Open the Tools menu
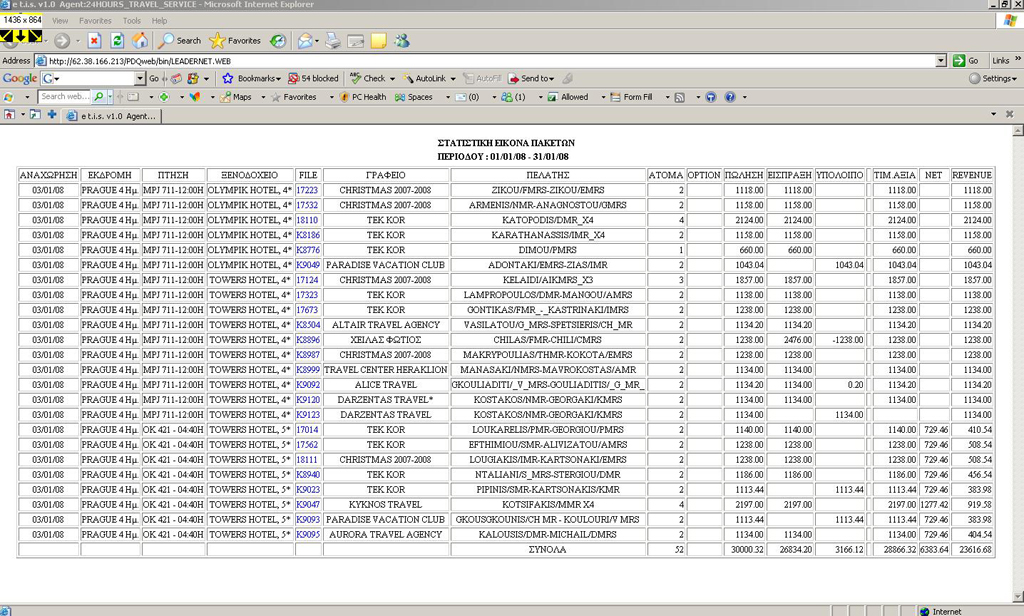The image size is (1024, 616). click(132, 21)
